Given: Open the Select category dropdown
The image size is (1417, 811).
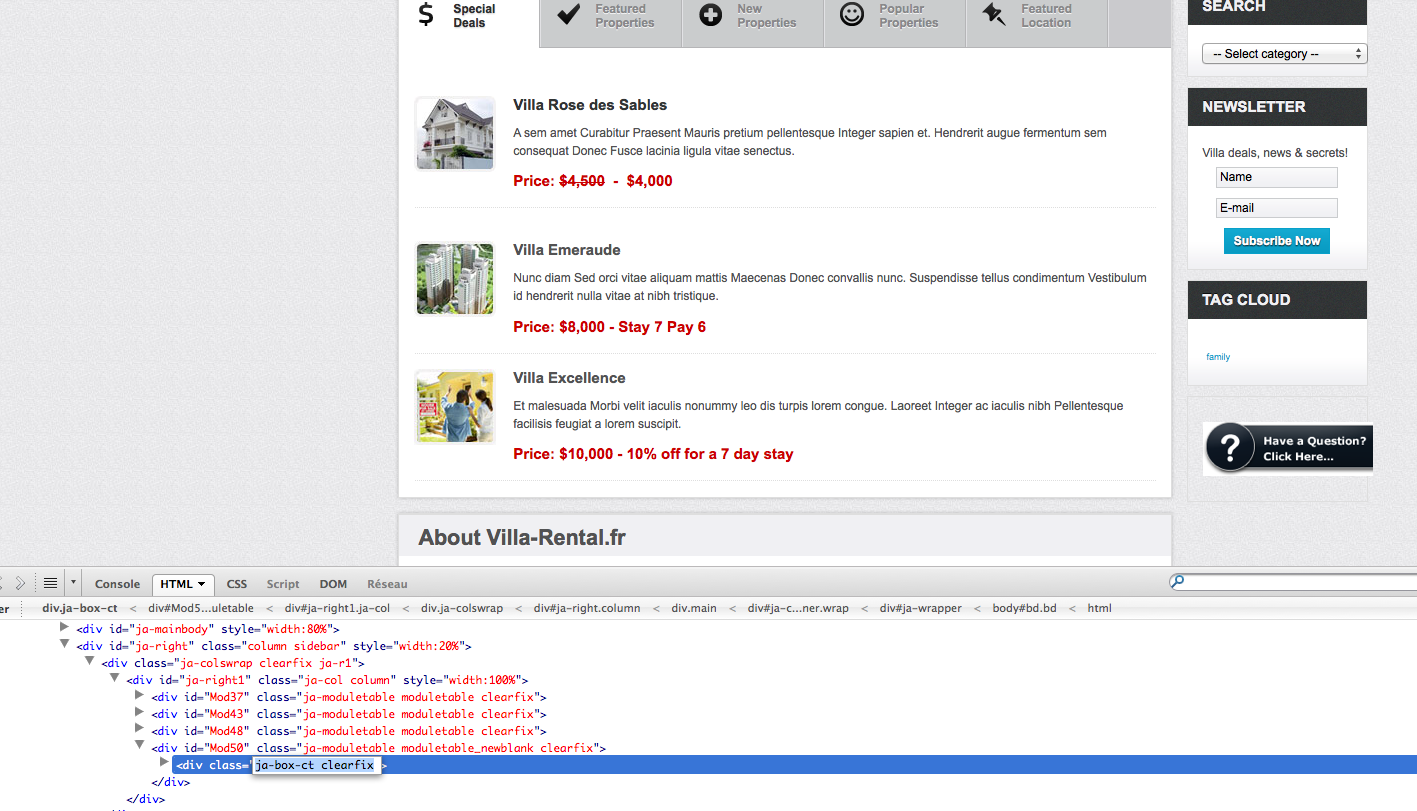Looking at the screenshot, I should [x=1284, y=54].
